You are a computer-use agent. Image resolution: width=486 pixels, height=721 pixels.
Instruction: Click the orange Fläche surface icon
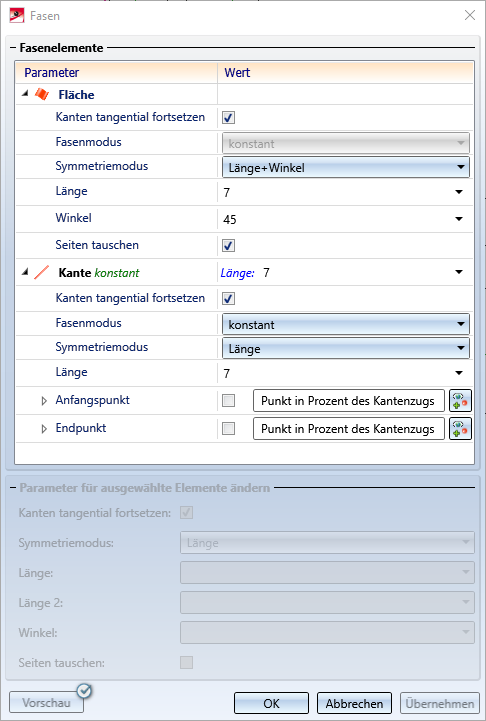(x=42, y=95)
